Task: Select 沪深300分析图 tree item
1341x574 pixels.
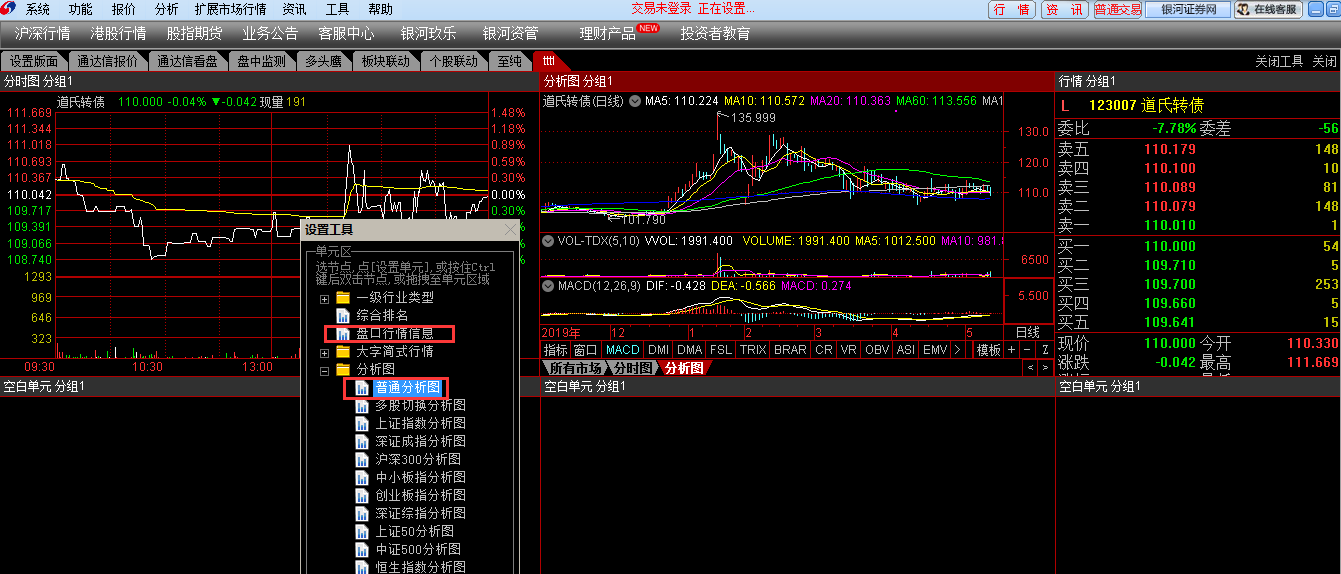Action: 417,460
